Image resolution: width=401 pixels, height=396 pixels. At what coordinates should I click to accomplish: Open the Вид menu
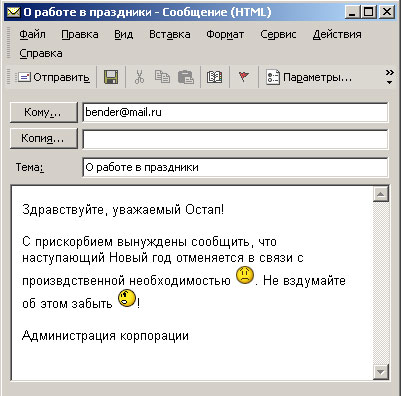click(x=124, y=34)
